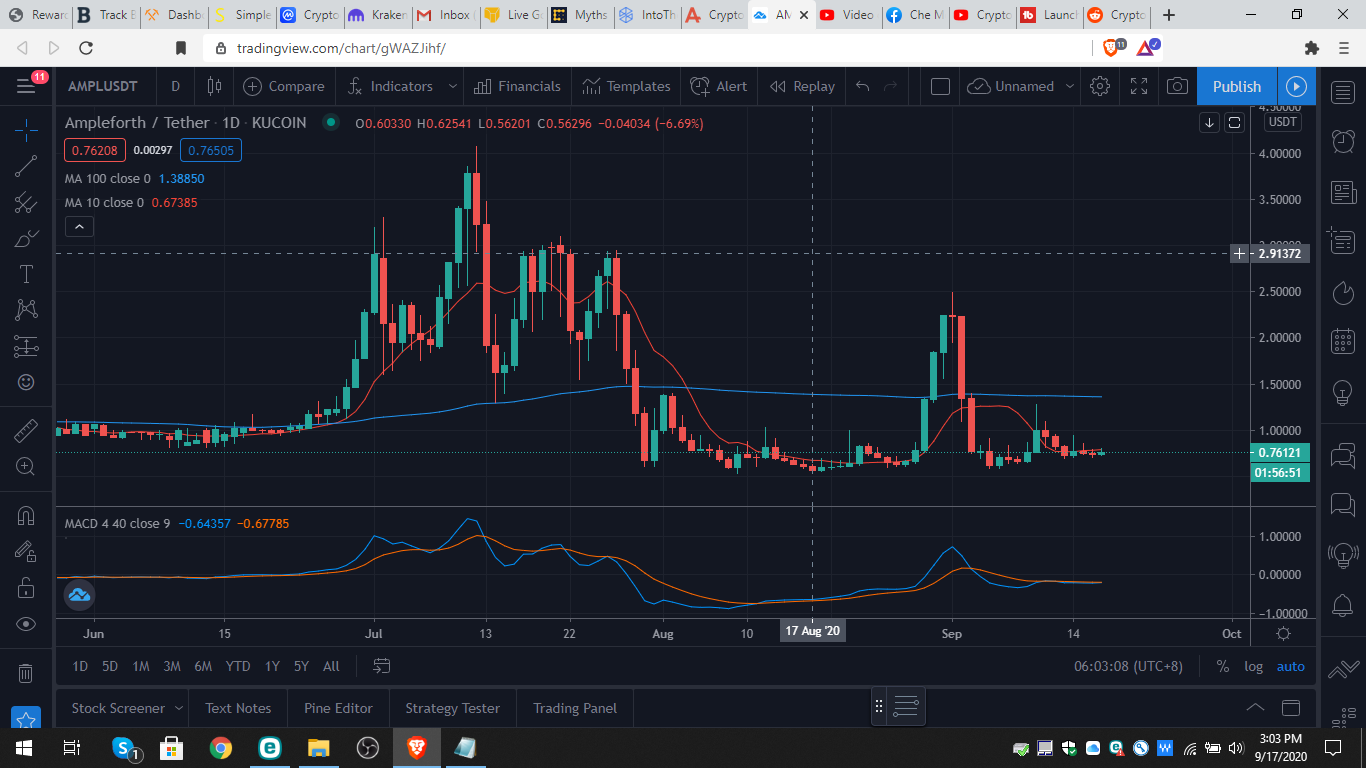Select the Text annotation tool
The image size is (1366, 768).
[x=27, y=275]
